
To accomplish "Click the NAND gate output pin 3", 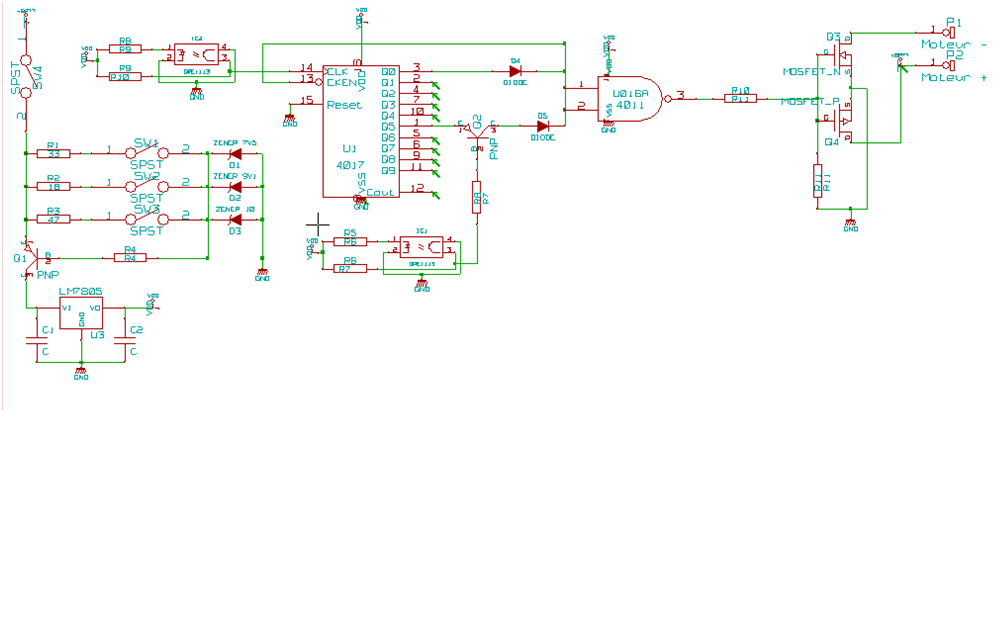I will [x=681, y=98].
